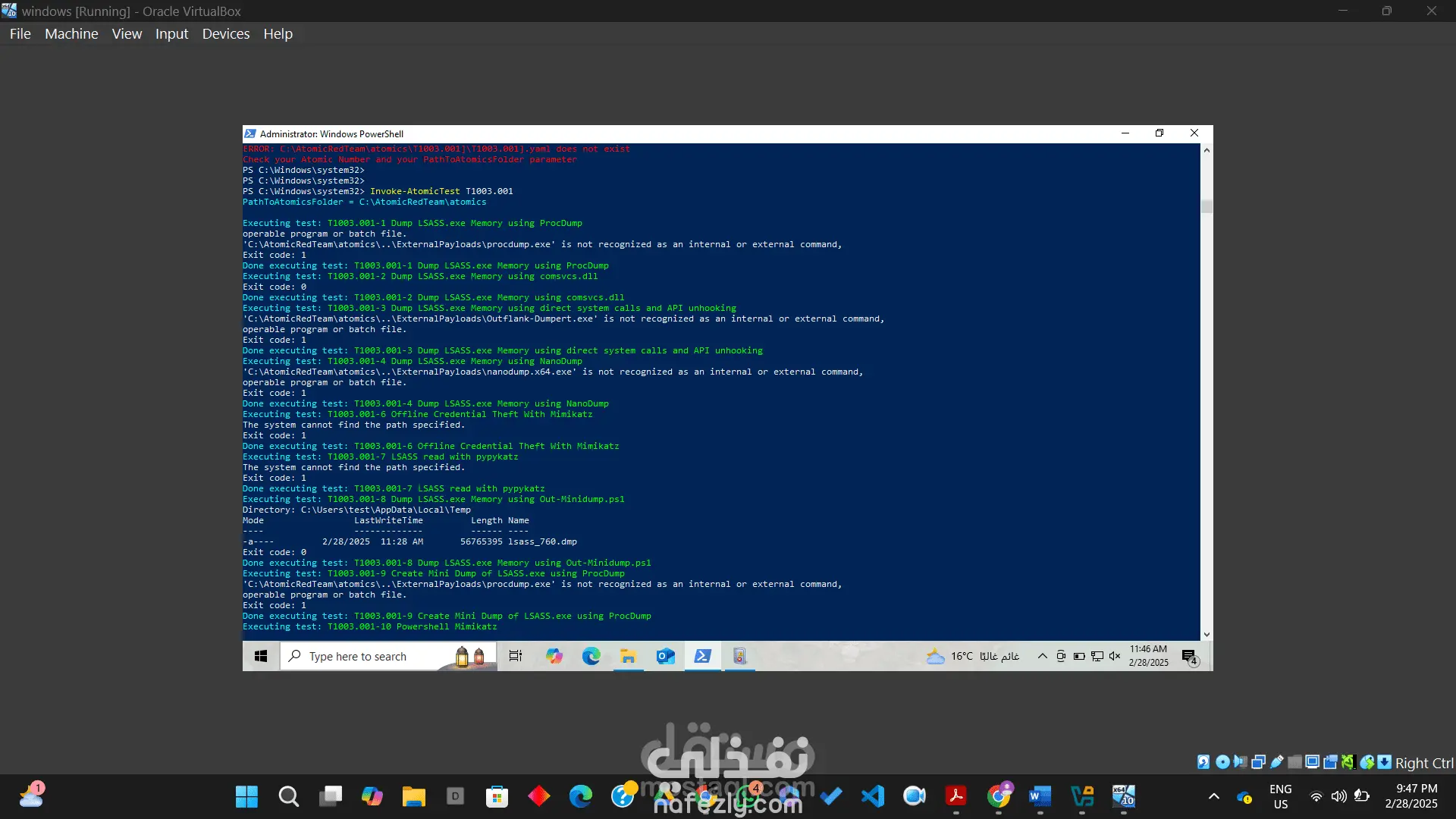Click VirtualBox optical disk status icon
The height and width of the screenshot is (819, 1456).
(1222, 762)
